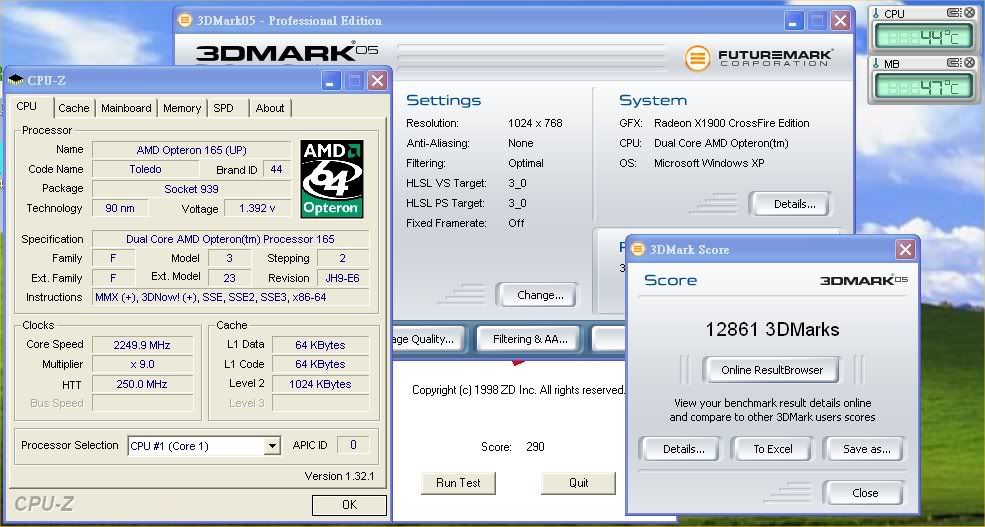985x527 pixels.
Task: Click the CPU-Z title bar icon
Action: coord(16,80)
